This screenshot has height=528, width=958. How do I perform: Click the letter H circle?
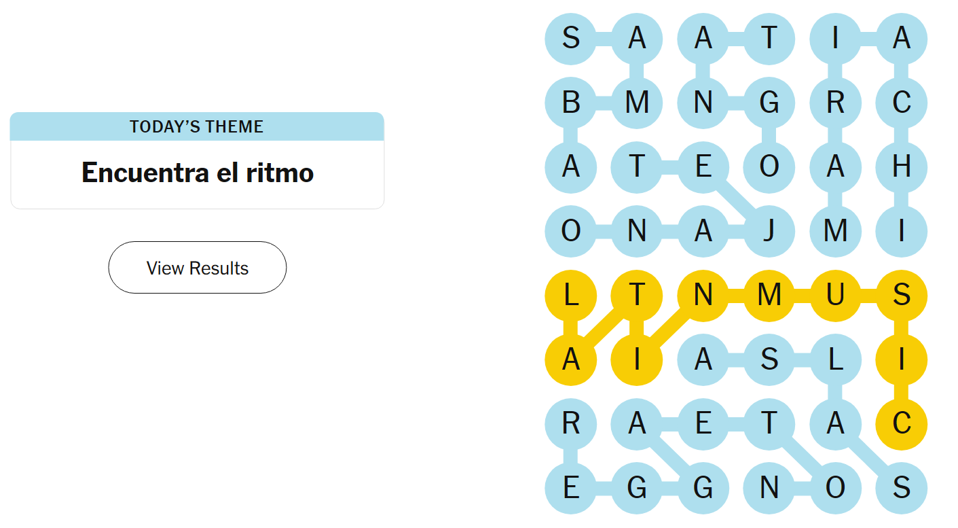click(901, 167)
